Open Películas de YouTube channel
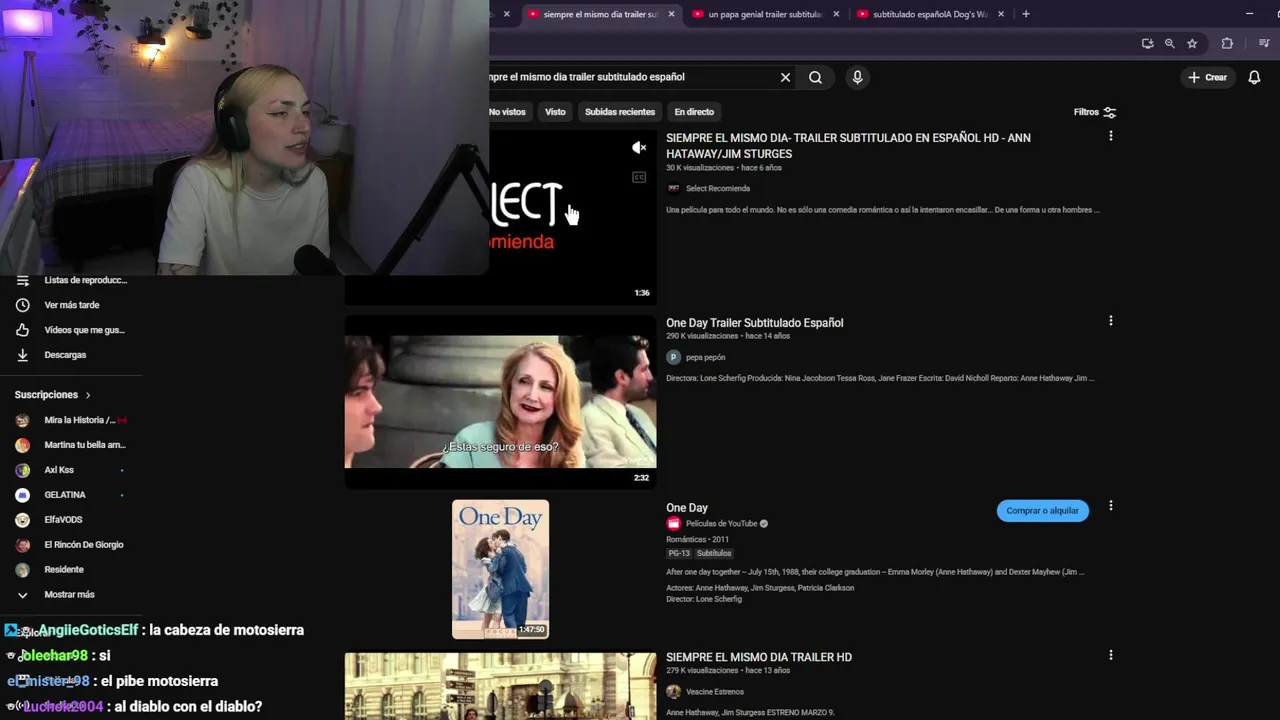Viewport: 1280px width, 720px height. pyautogui.click(x=721, y=524)
